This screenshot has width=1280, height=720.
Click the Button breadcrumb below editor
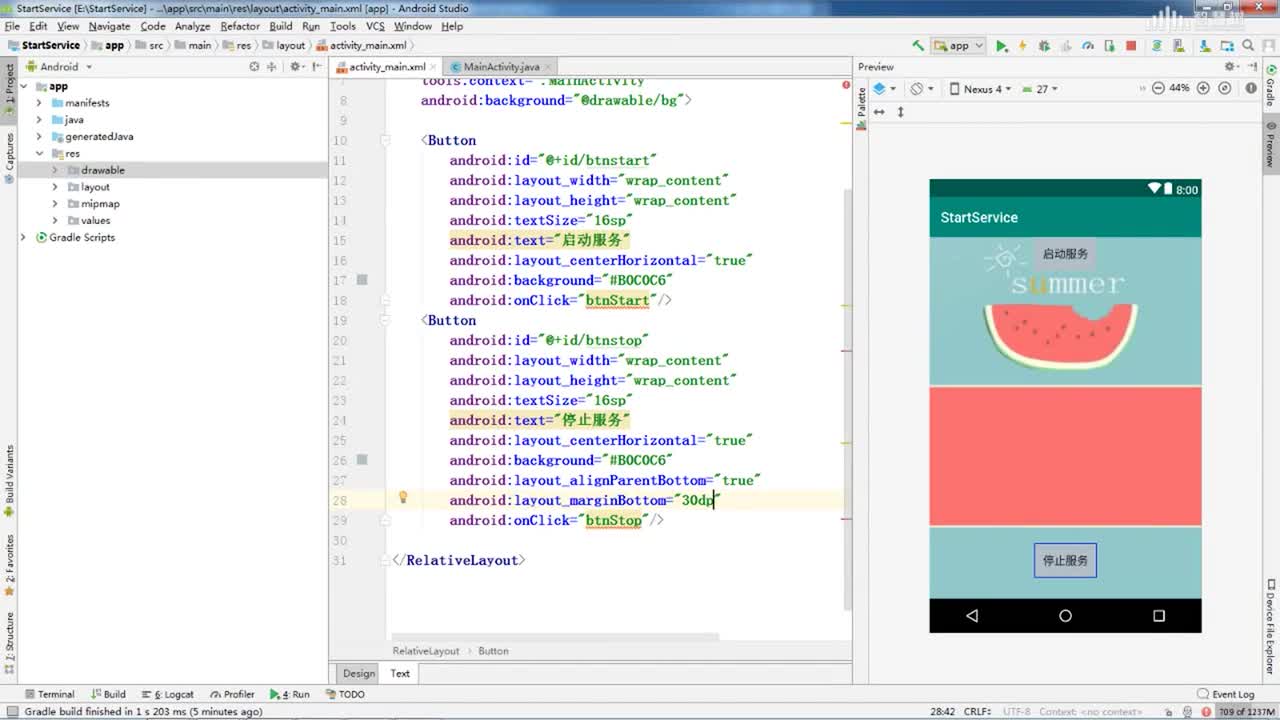pyautogui.click(x=493, y=651)
